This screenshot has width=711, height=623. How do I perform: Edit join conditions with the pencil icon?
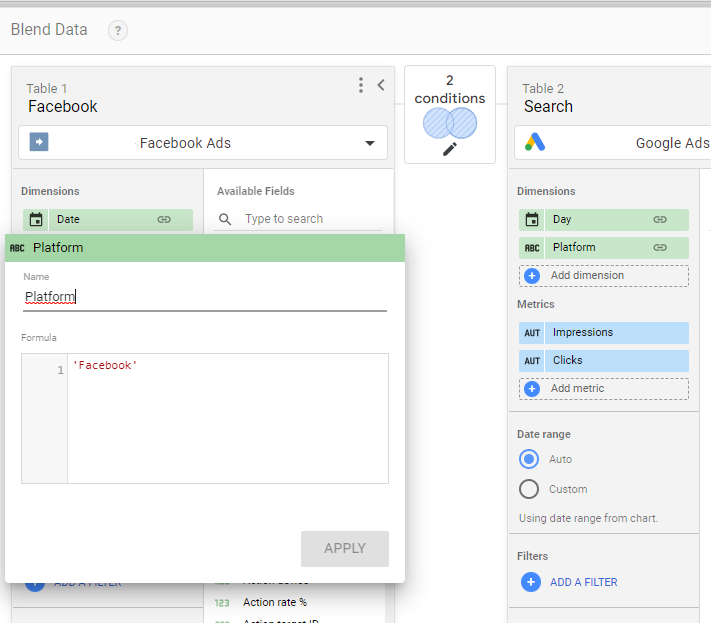coord(450,149)
